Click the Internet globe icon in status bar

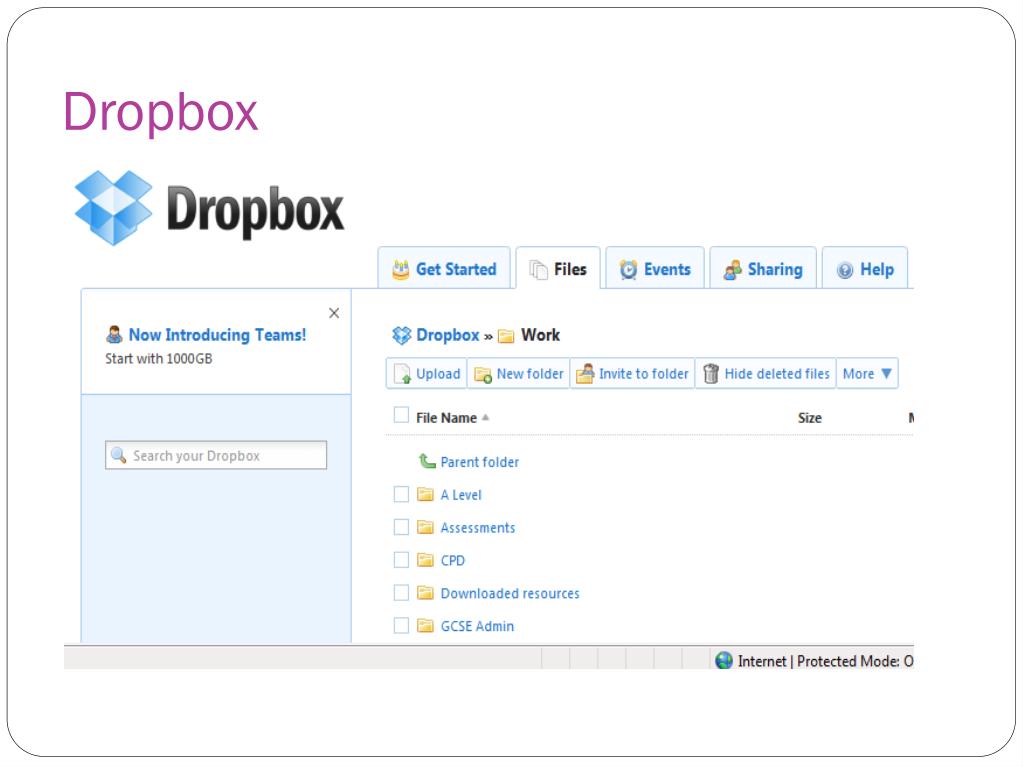coord(724,660)
